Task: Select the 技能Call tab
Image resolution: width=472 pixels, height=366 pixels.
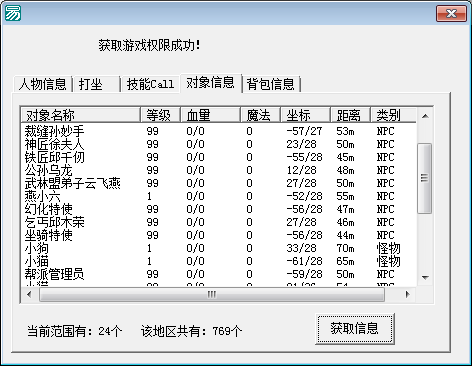Action: coord(150,84)
